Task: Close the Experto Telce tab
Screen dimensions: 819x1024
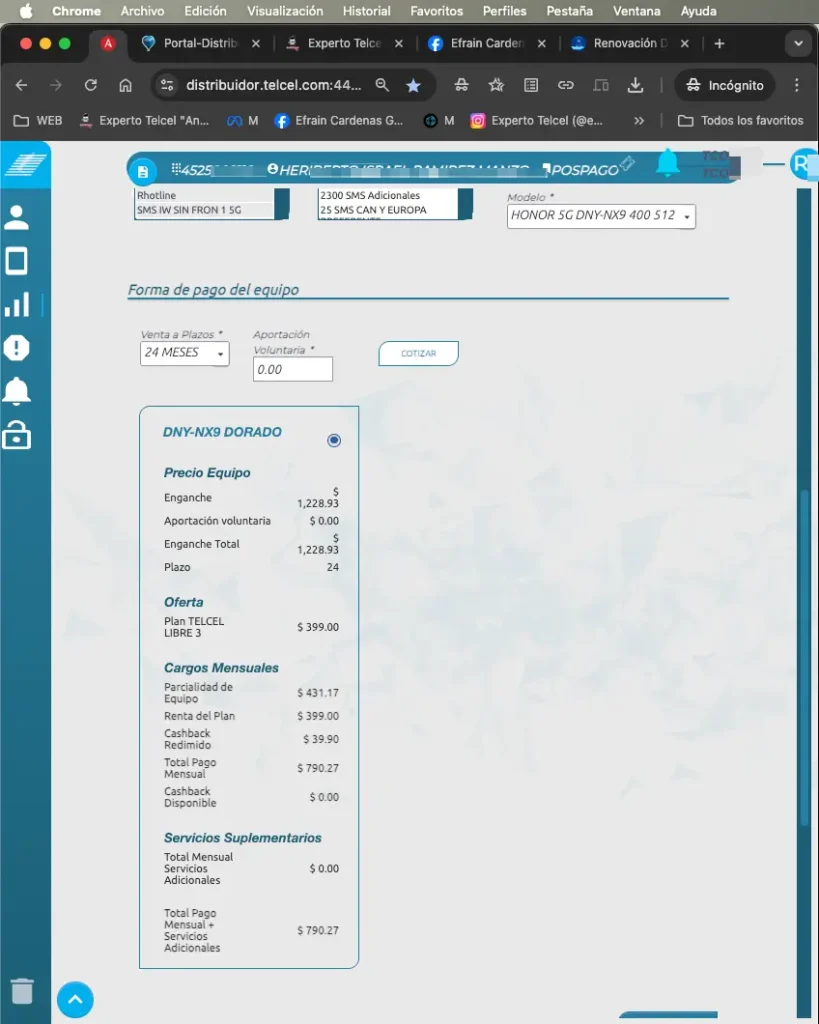Action: 399,44
